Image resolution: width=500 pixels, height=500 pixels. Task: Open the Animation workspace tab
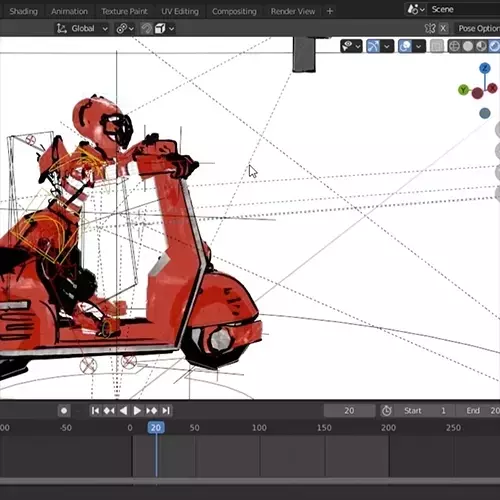[69, 11]
